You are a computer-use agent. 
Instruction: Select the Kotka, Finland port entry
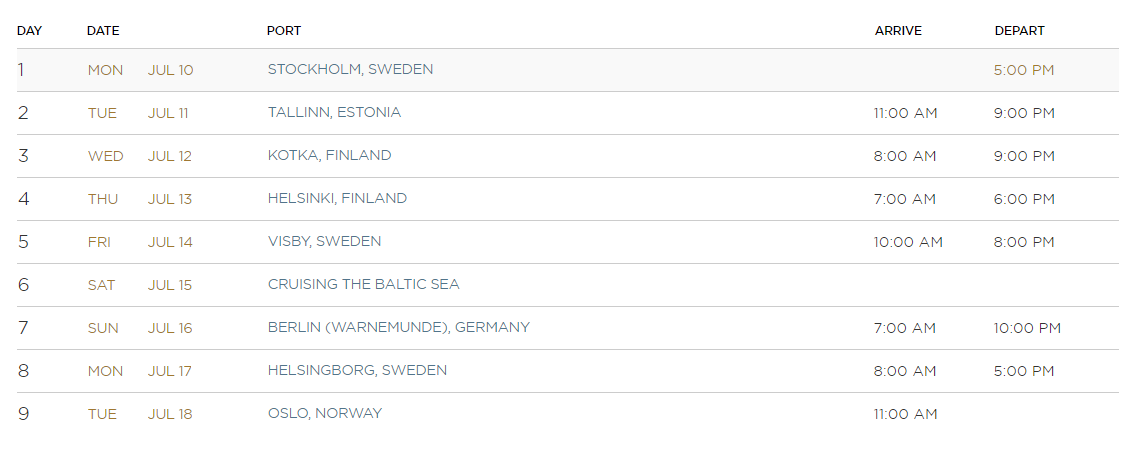coord(329,155)
